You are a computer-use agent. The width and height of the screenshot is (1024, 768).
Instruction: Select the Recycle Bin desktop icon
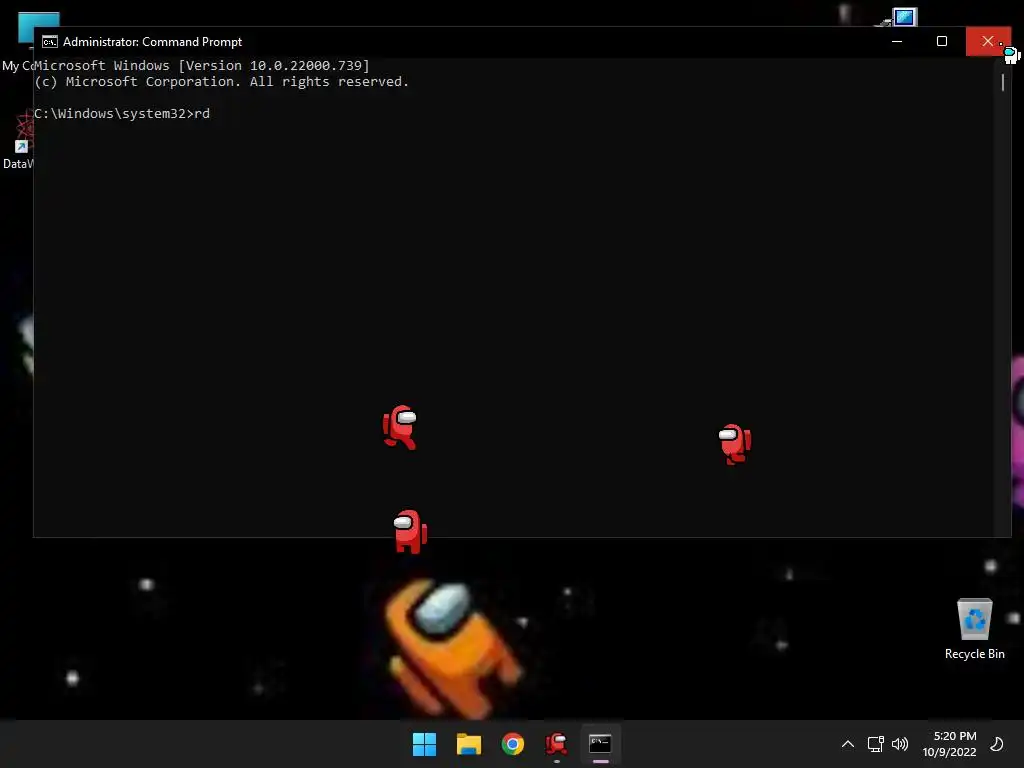[974, 628]
